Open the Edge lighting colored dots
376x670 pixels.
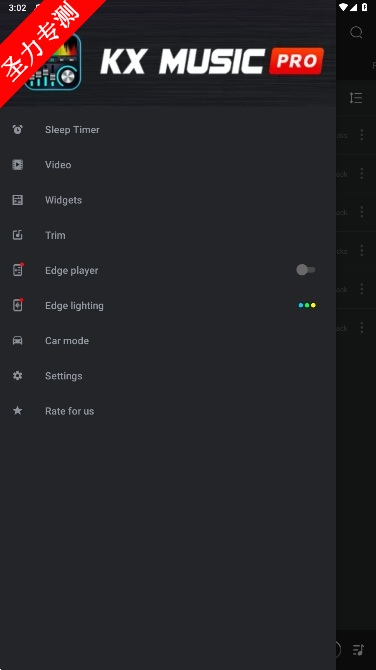pos(307,305)
